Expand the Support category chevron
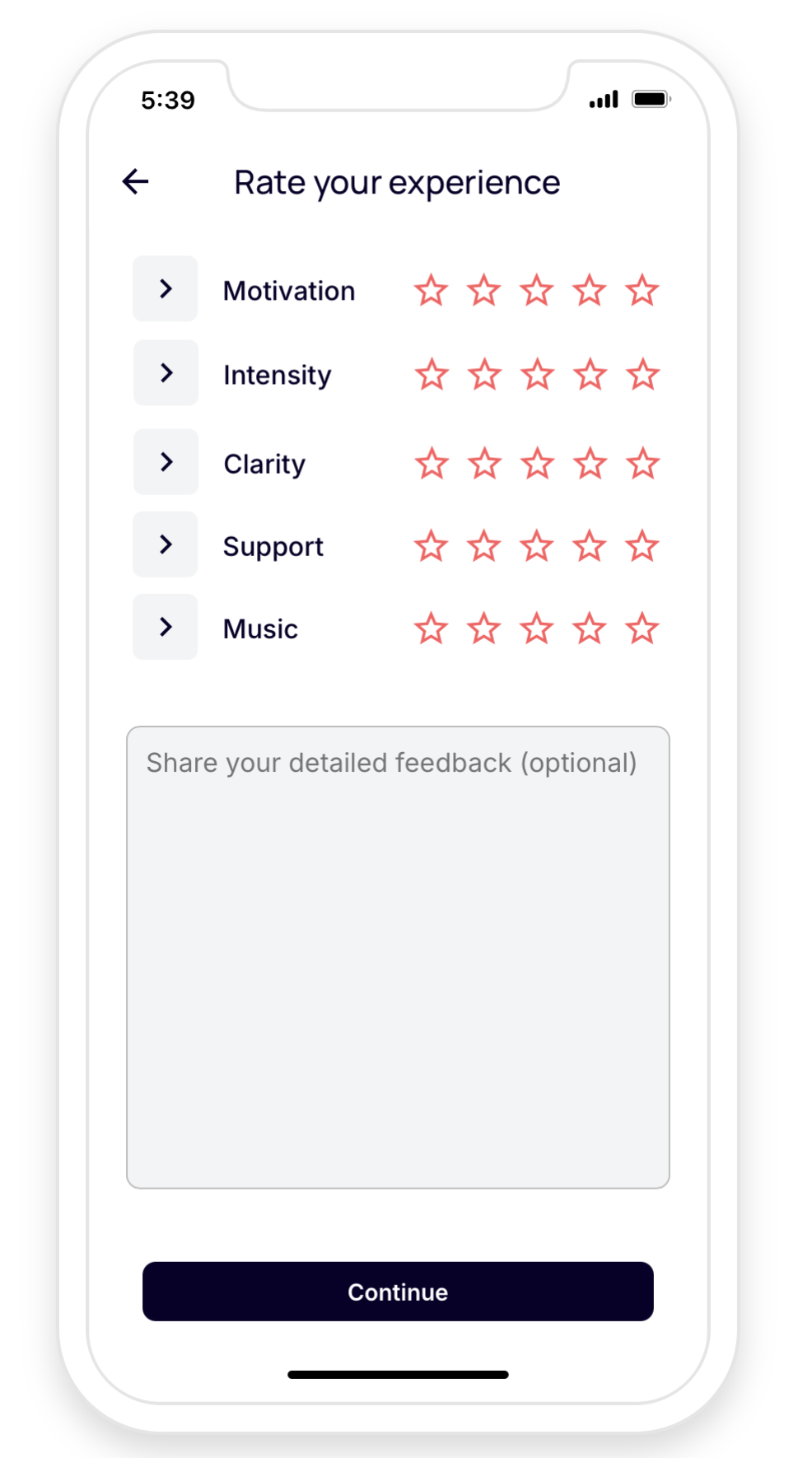The image size is (812, 1458). pos(166,544)
